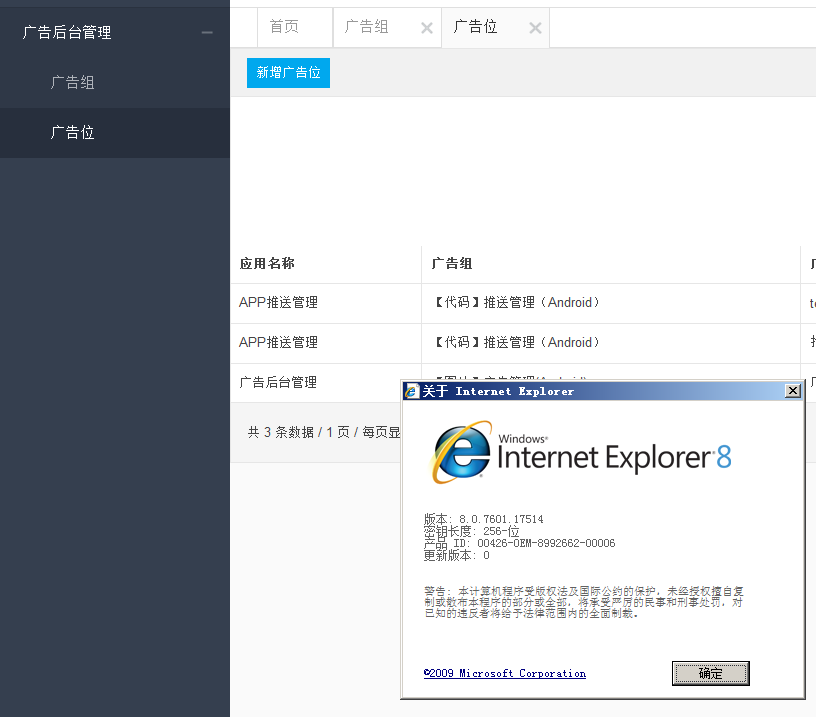This screenshot has height=717, width=816.
Task: Close the 广告组 tab with its X icon
Action: point(427,28)
